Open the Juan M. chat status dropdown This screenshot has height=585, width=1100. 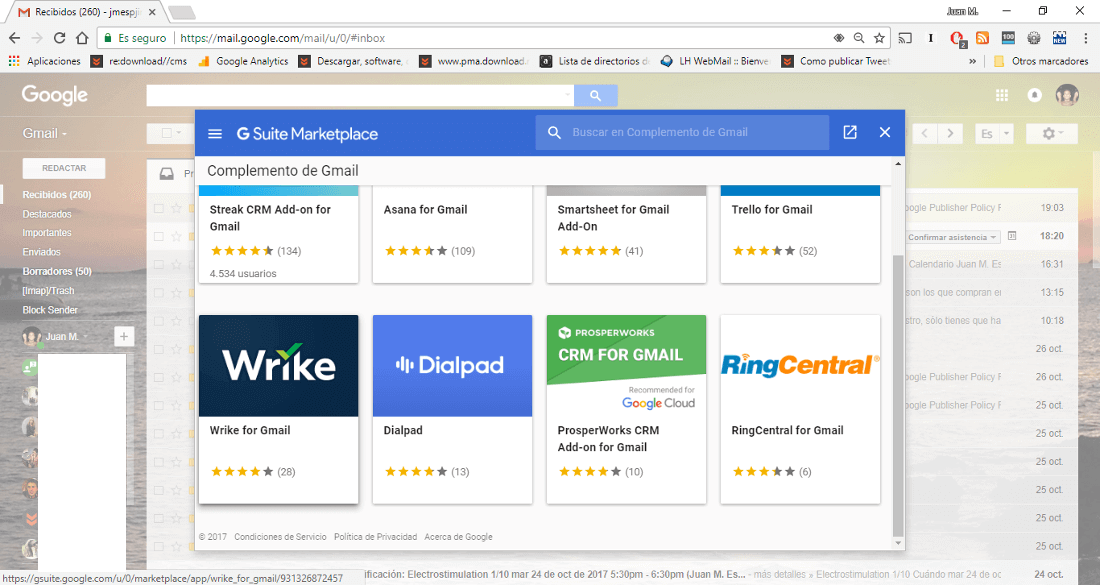click(x=86, y=337)
